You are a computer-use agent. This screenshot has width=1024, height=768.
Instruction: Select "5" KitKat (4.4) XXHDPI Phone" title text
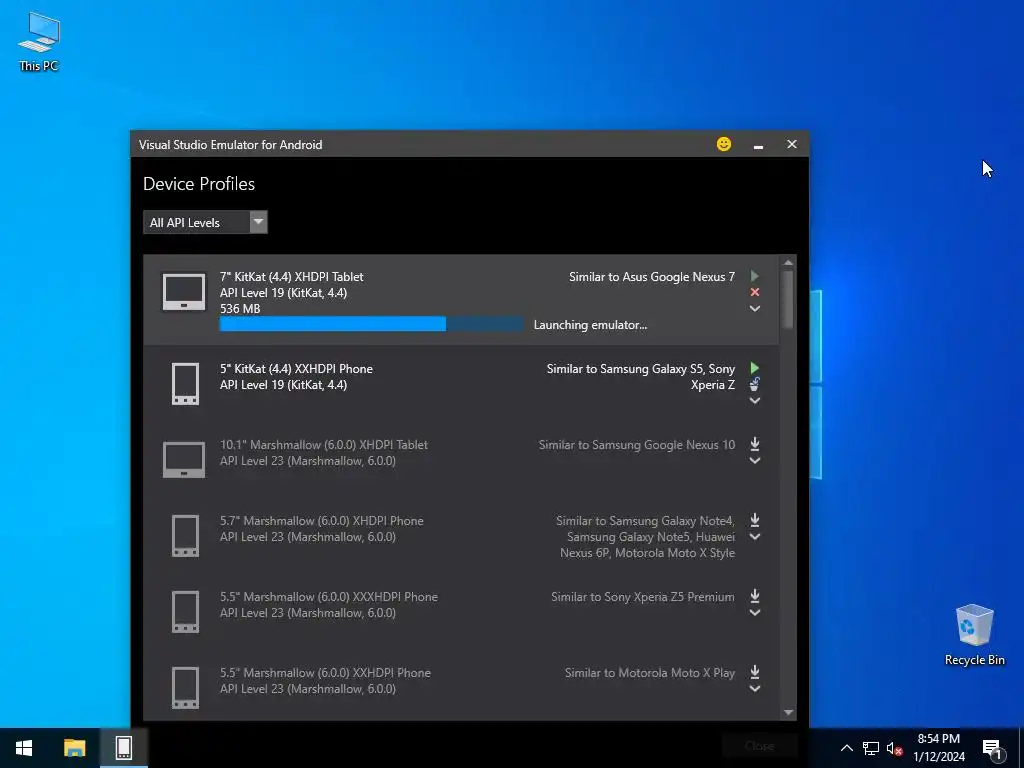pos(296,369)
